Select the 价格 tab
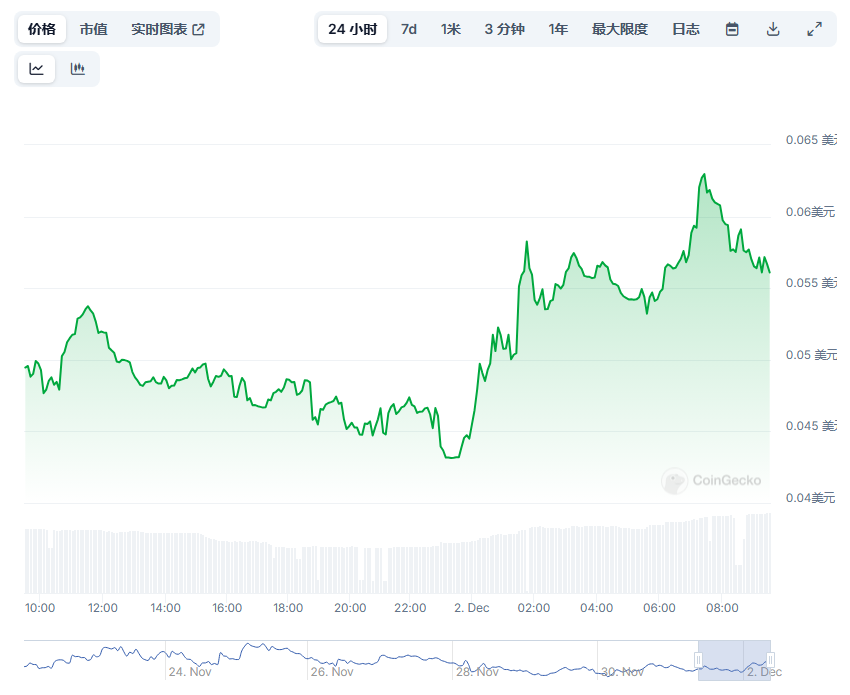850x695 pixels. click(x=42, y=29)
